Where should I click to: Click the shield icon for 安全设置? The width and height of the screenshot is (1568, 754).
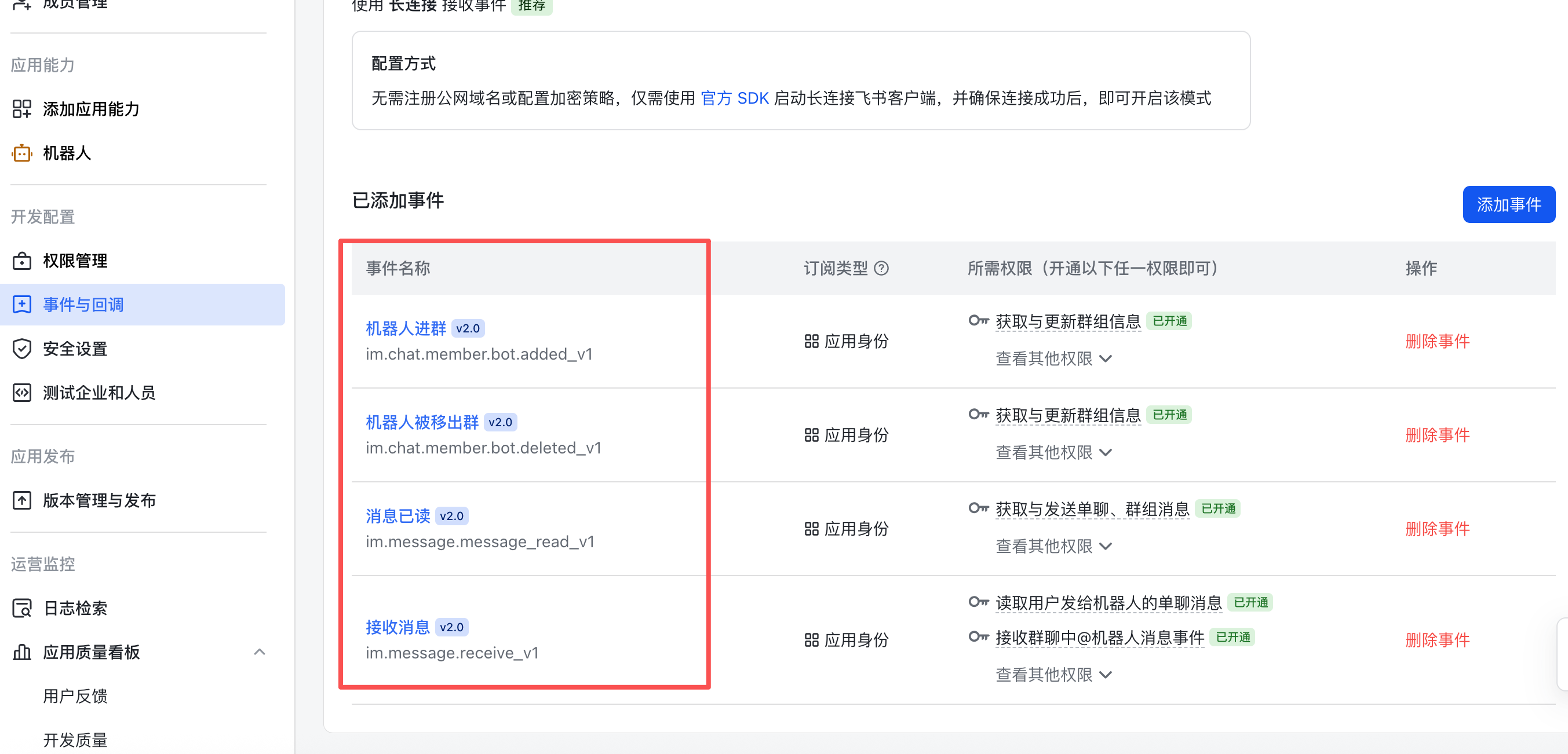22,349
